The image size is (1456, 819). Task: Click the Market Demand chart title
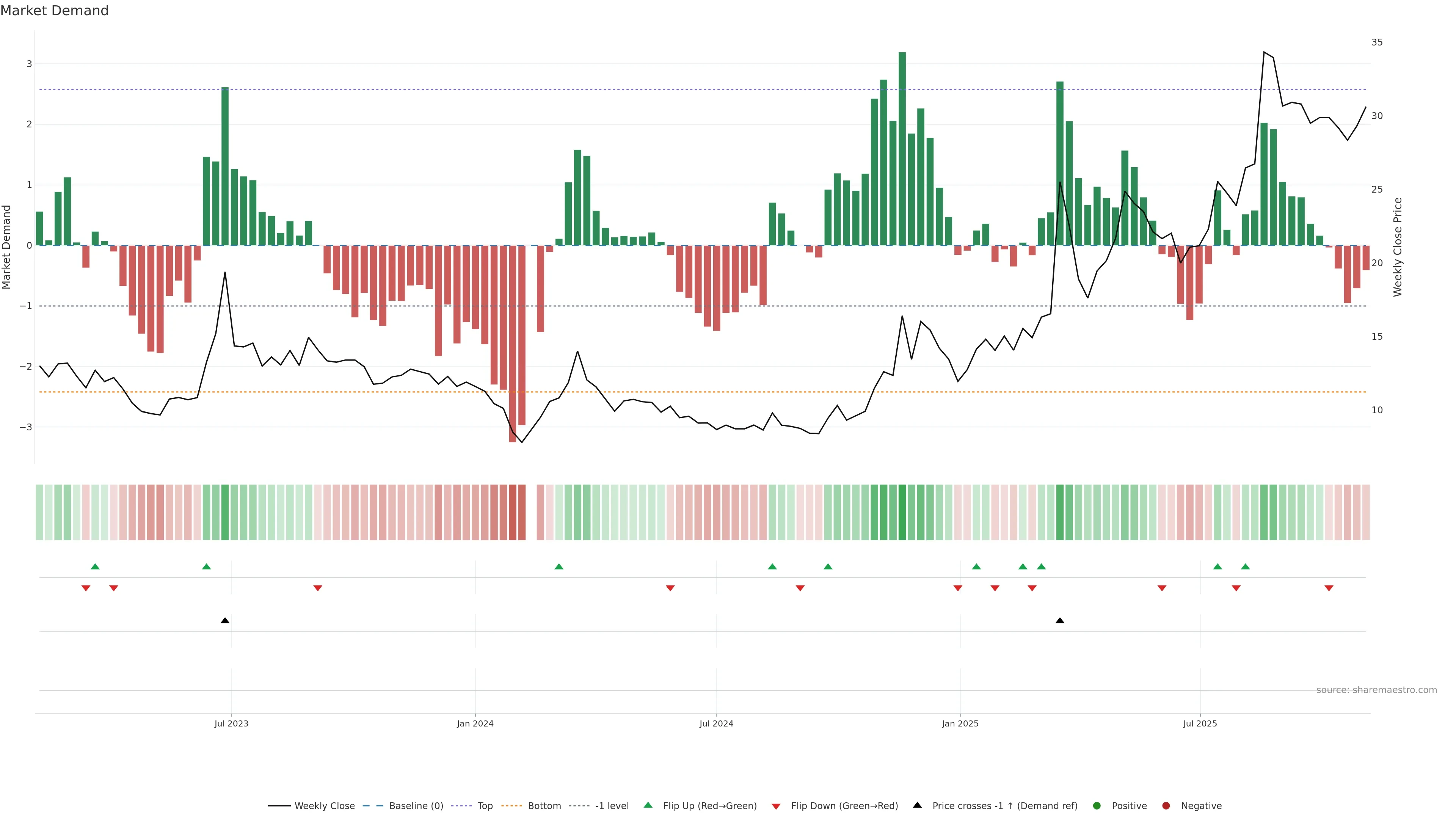(x=54, y=11)
